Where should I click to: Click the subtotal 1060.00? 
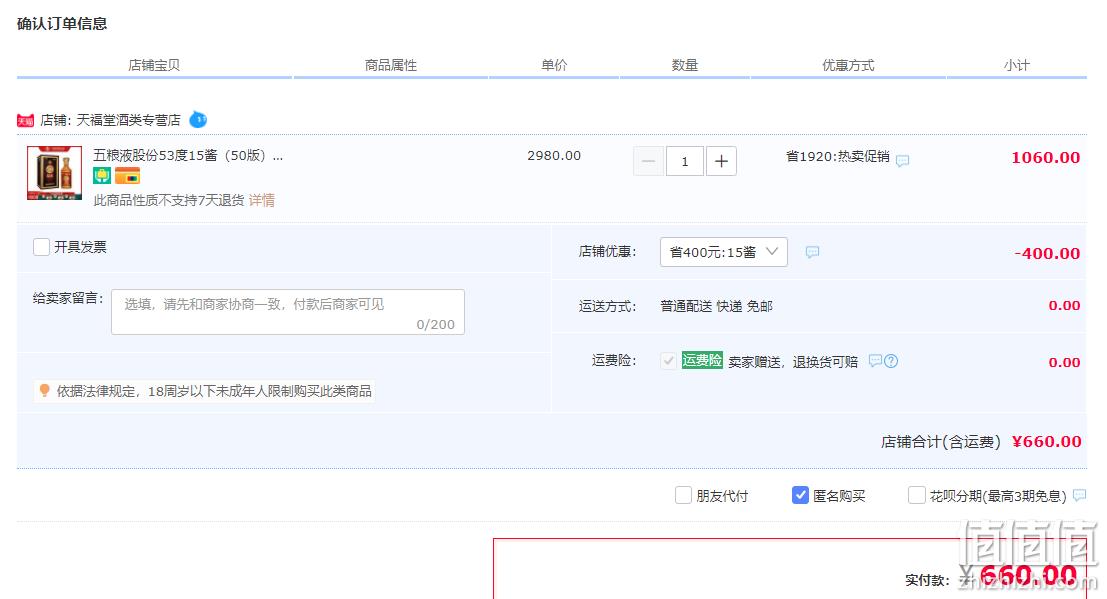pos(1046,158)
